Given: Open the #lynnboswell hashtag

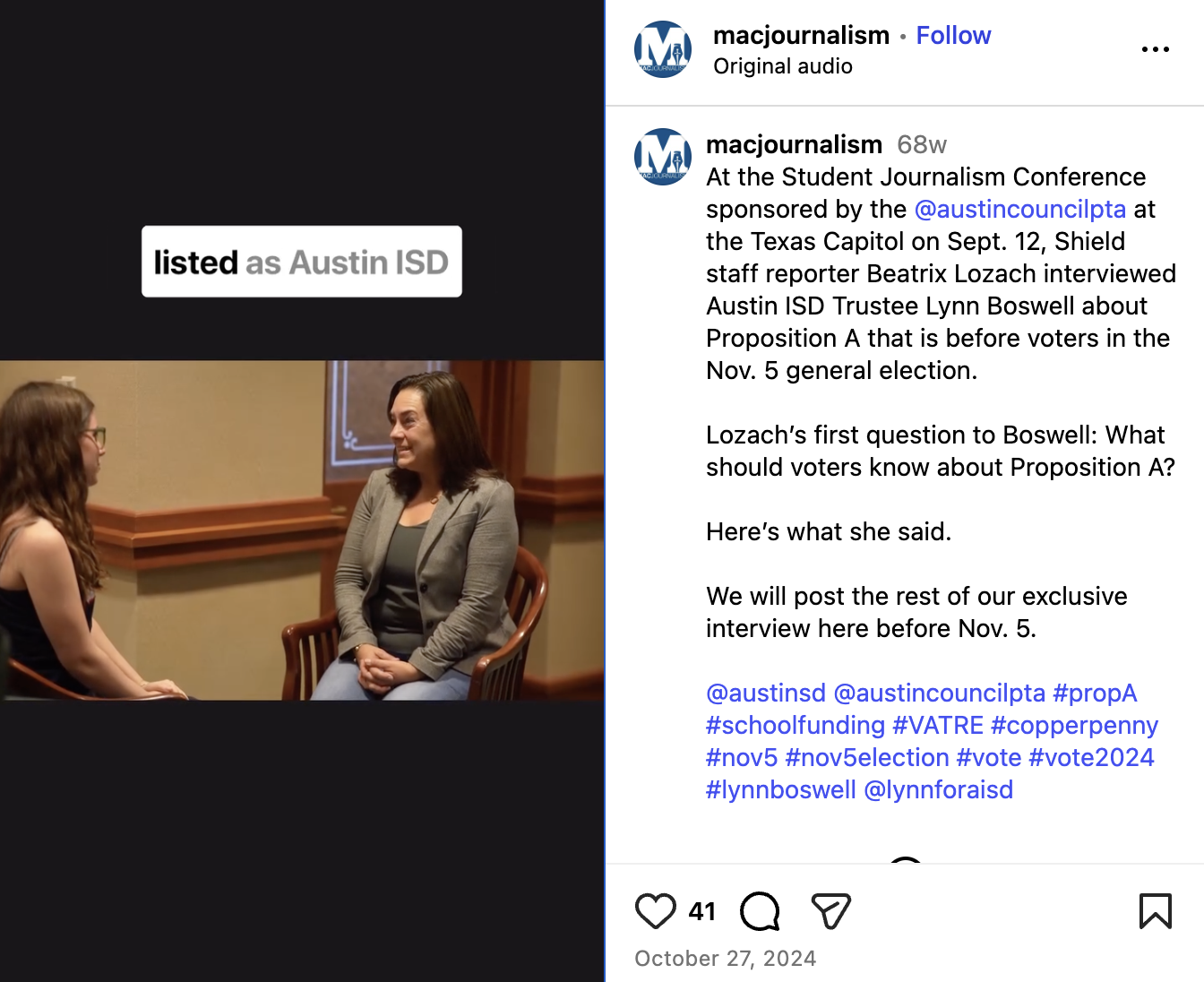Looking at the screenshot, I should pyautogui.click(x=781, y=789).
